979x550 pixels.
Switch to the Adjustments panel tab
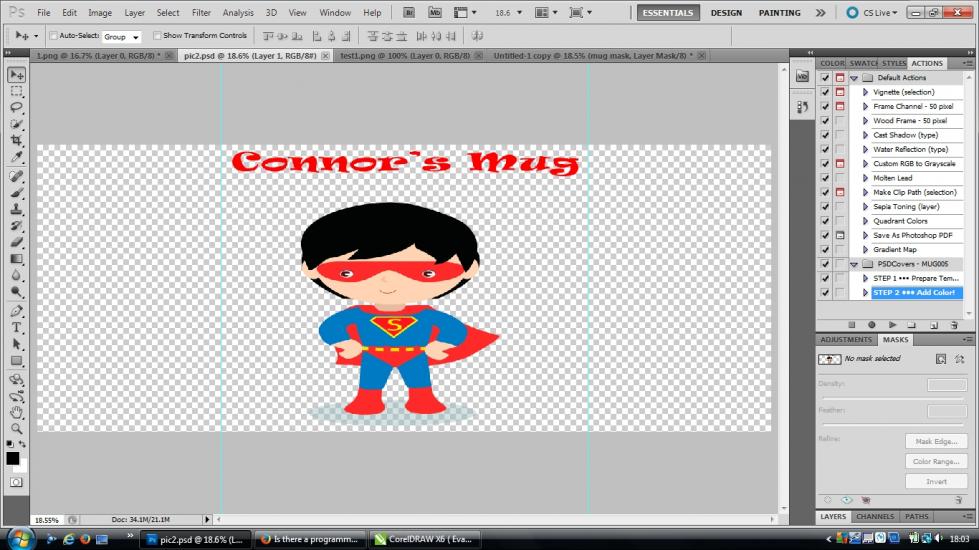point(846,340)
